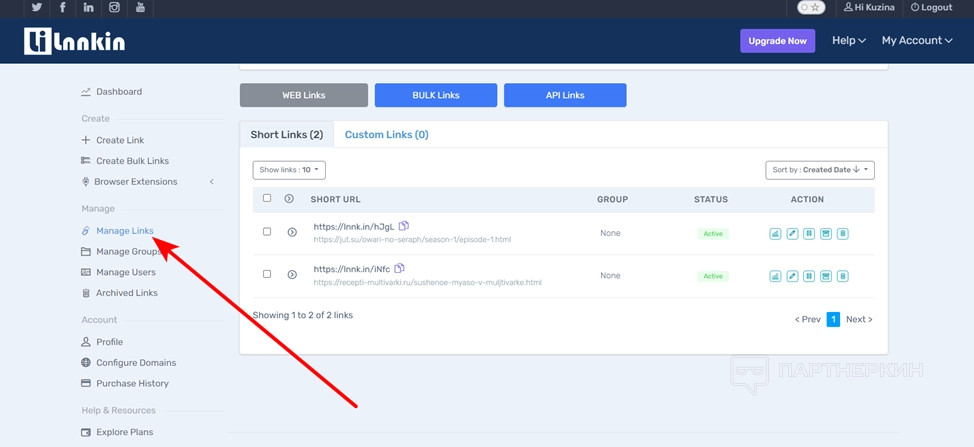Open the LinkedIn social icon
This screenshot has height=447, width=974.
pos(89,7)
